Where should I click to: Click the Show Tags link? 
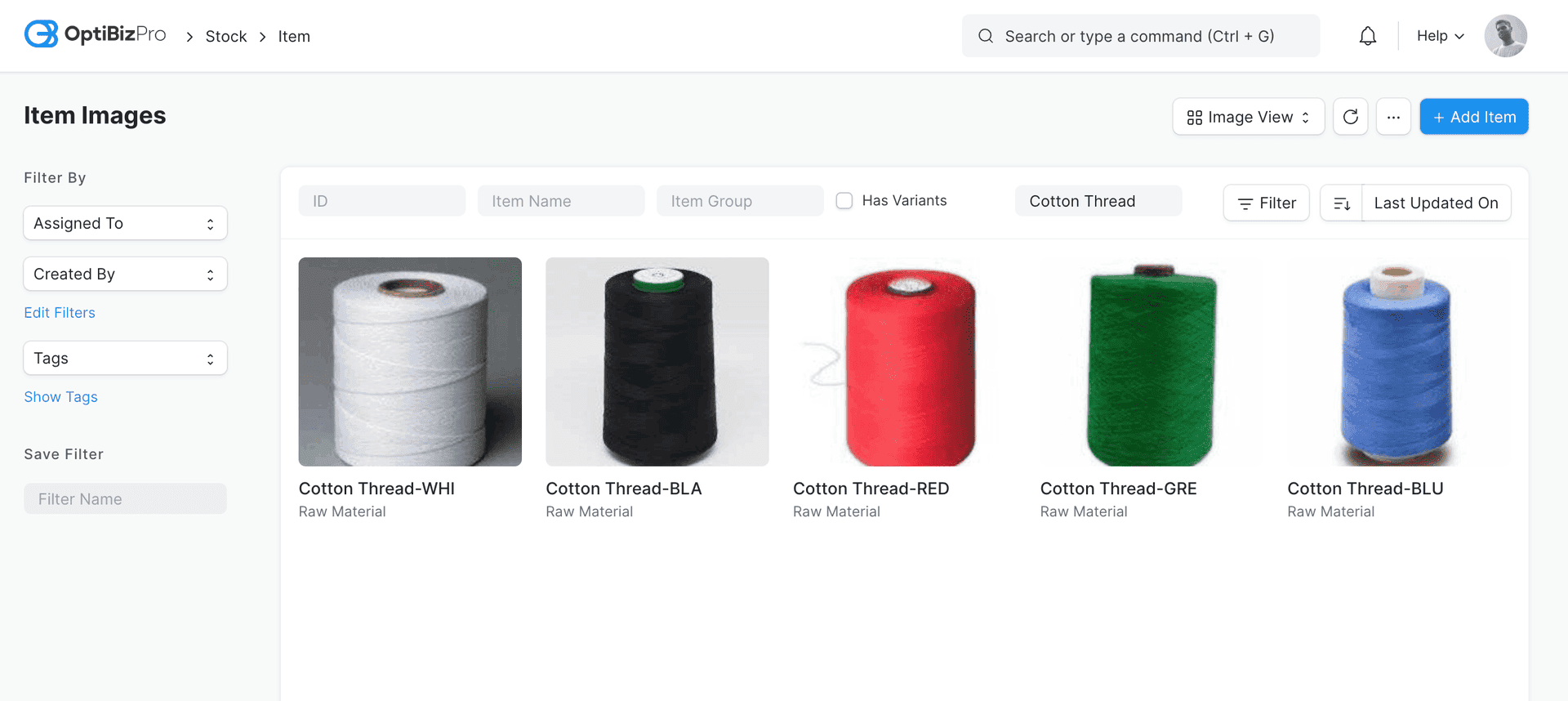(x=60, y=397)
